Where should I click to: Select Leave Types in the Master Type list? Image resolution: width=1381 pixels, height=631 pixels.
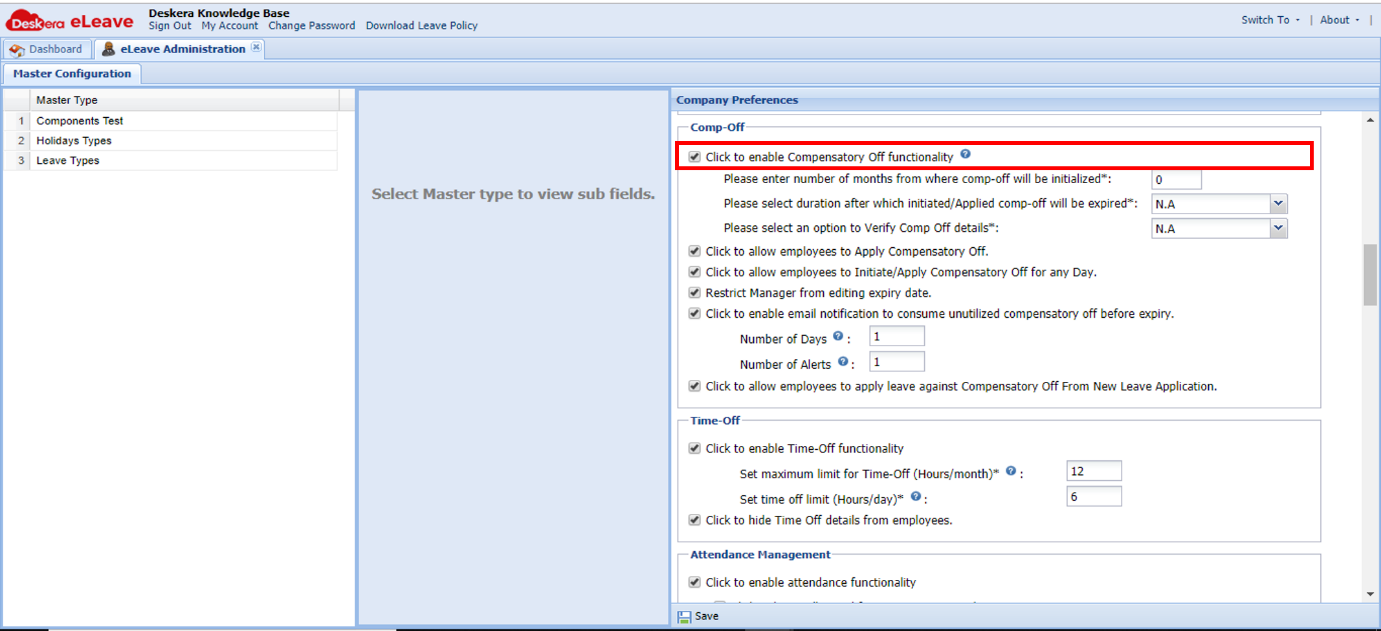click(x=67, y=160)
